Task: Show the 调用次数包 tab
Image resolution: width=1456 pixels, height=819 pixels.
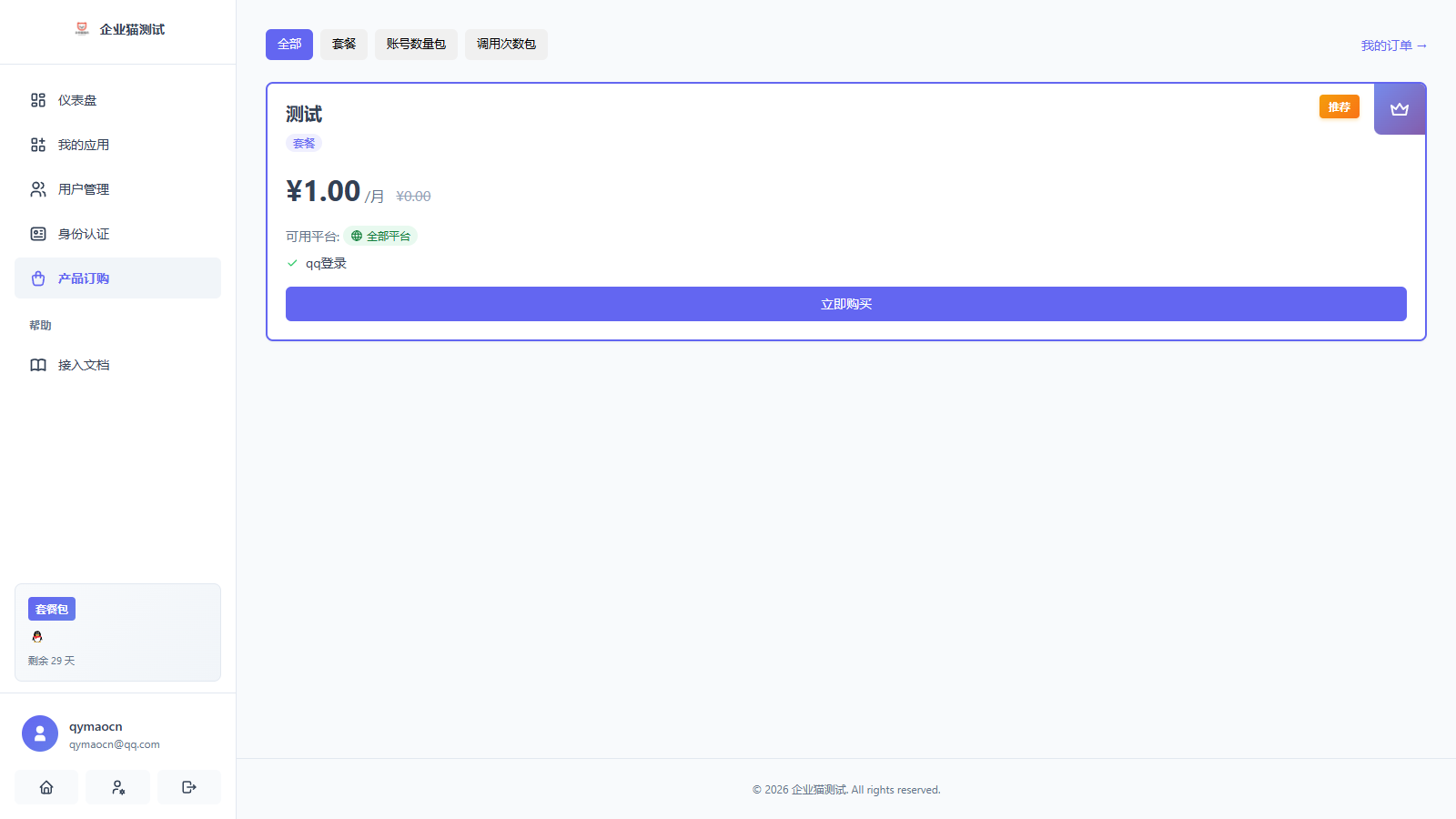Action: (506, 45)
